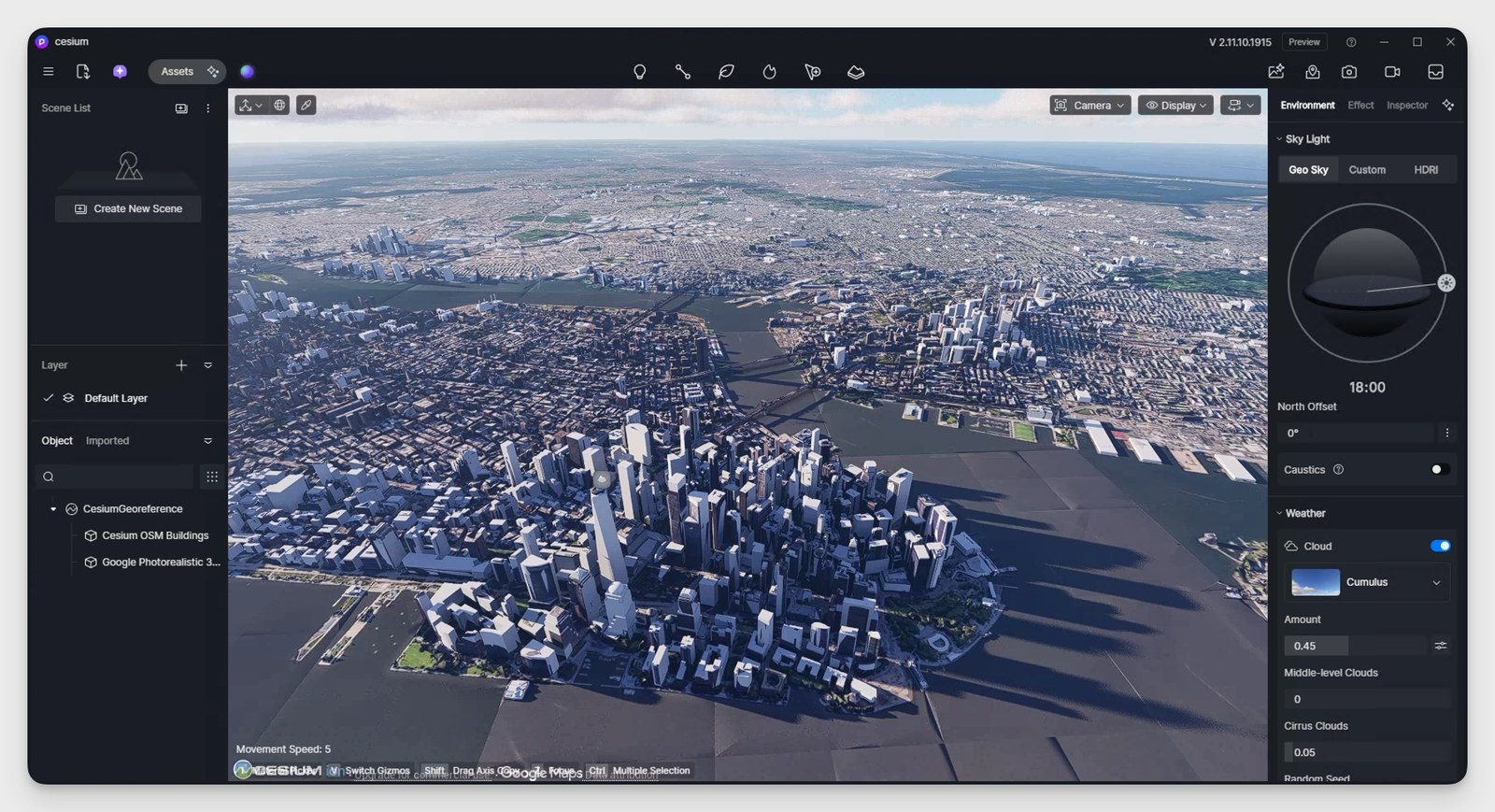The width and height of the screenshot is (1495, 812).
Task: Click Create New Scene button
Action: [128, 208]
